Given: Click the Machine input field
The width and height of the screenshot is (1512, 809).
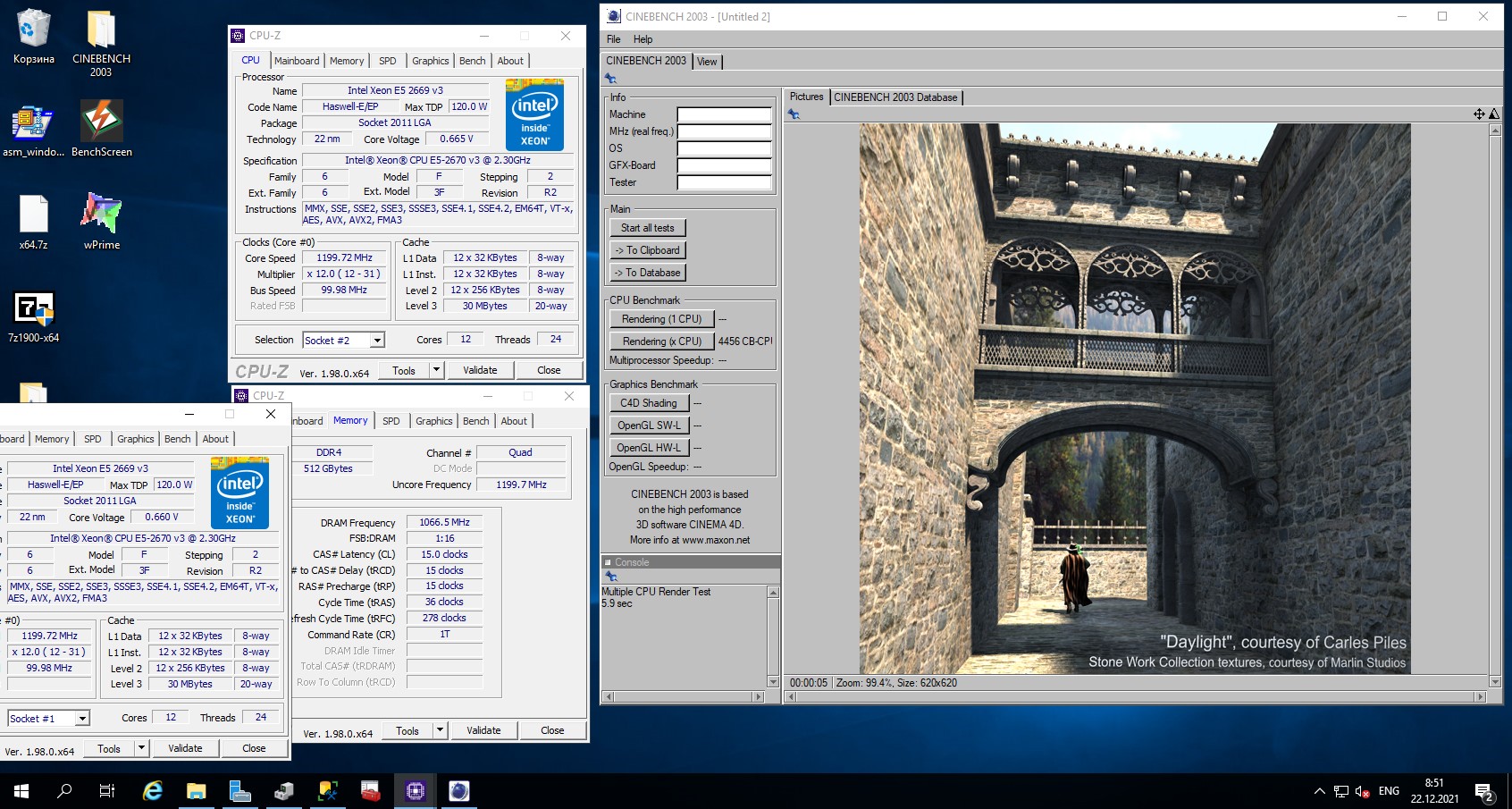Looking at the screenshot, I should 724,114.
